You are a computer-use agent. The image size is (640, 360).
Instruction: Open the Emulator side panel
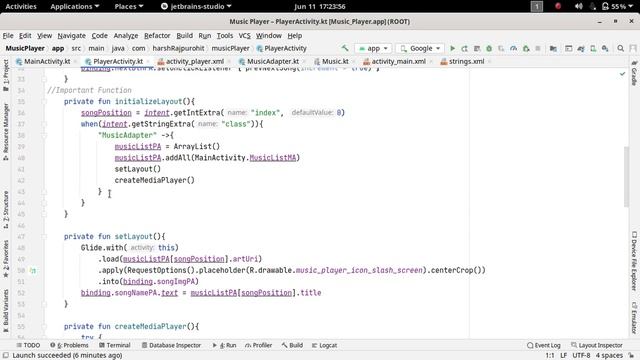click(634, 318)
